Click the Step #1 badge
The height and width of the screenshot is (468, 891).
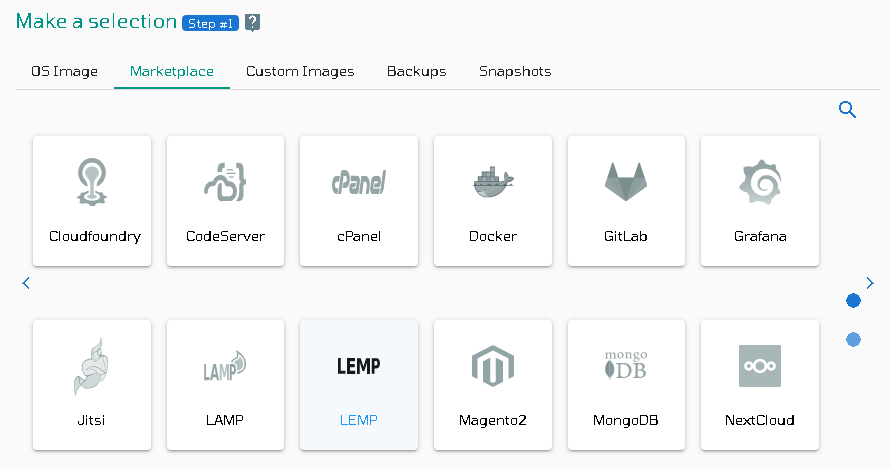pyautogui.click(x=210, y=23)
